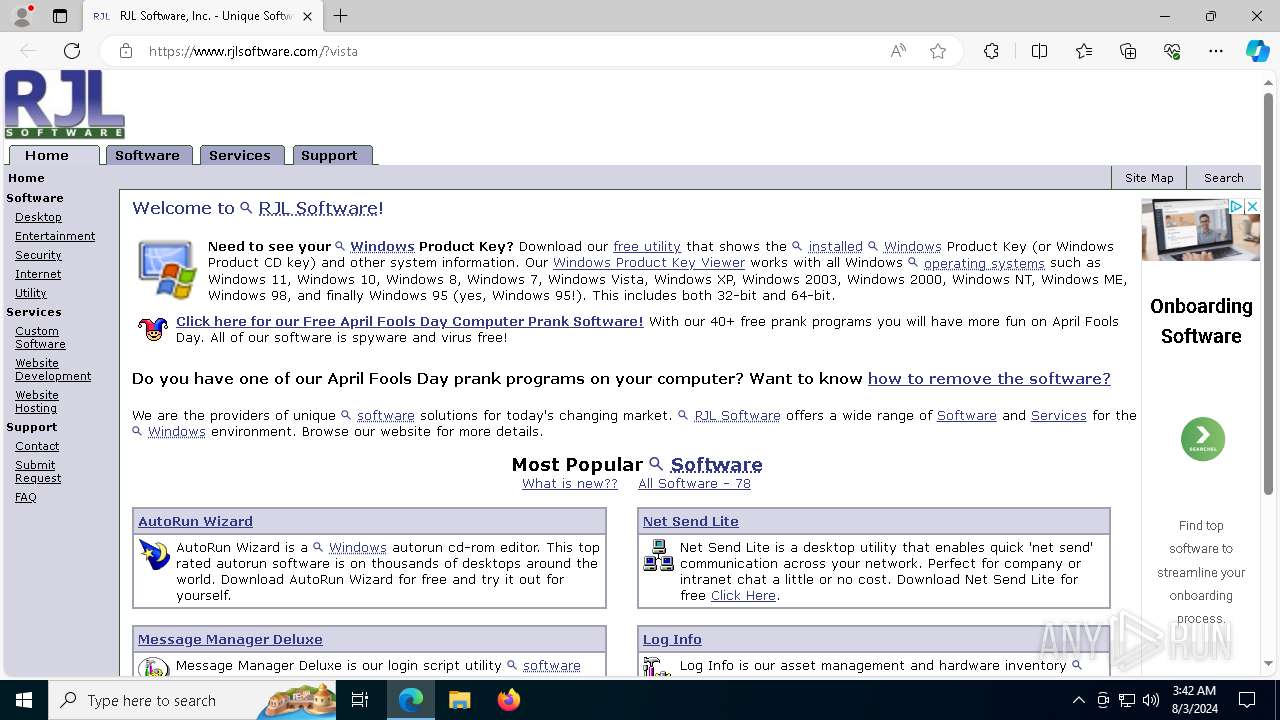Open Website Development sidebar link
Image resolution: width=1280 pixels, height=720 pixels.
pos(53,369)
